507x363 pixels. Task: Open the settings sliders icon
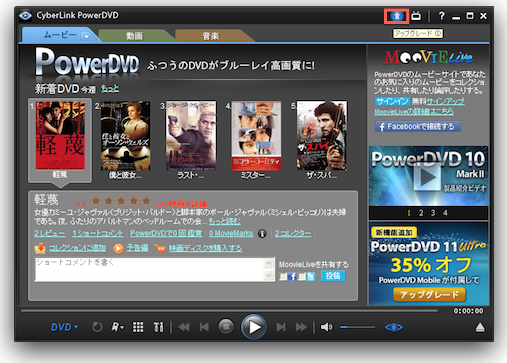[x=158, y=327]
